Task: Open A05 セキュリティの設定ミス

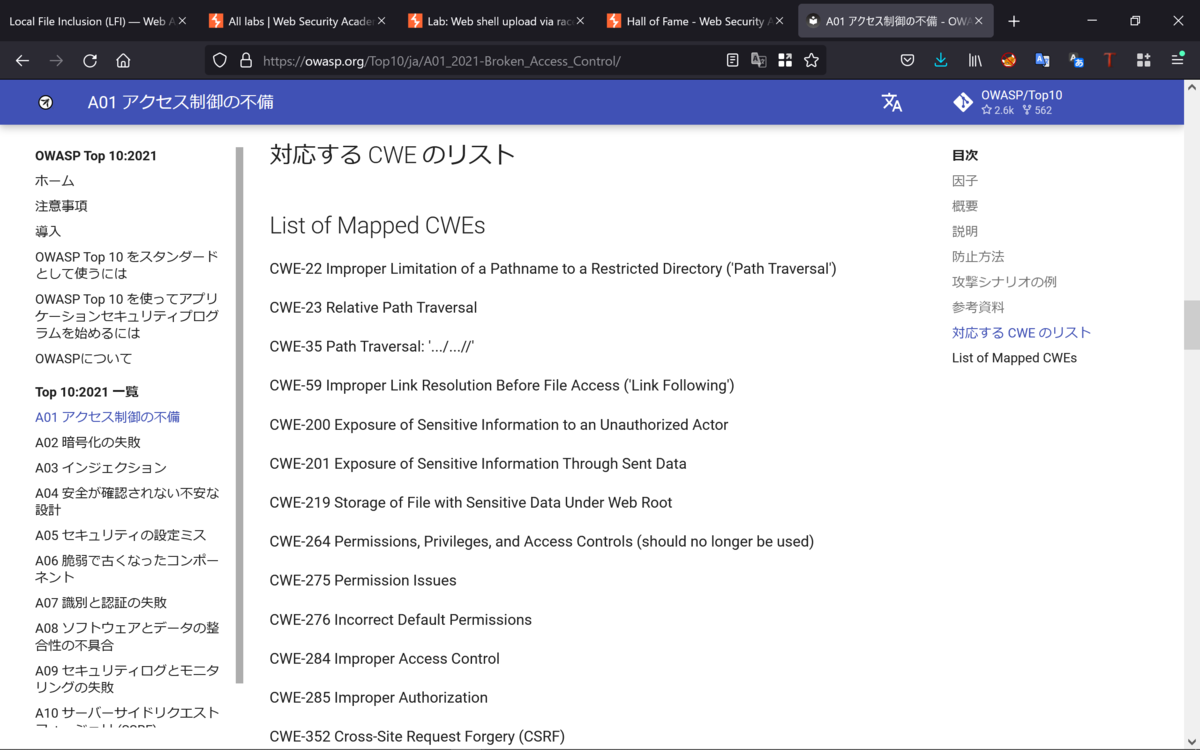Action: point(121,535)
